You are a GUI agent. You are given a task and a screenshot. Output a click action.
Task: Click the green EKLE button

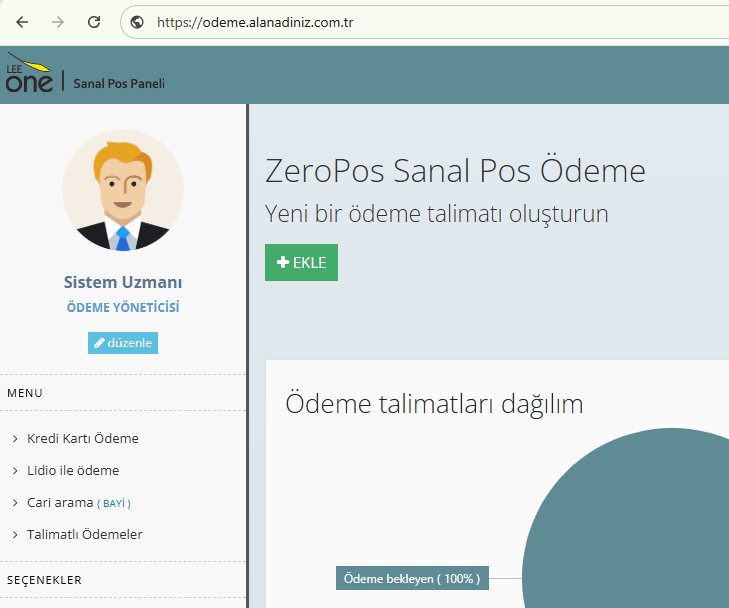click(x=301, y=263)
